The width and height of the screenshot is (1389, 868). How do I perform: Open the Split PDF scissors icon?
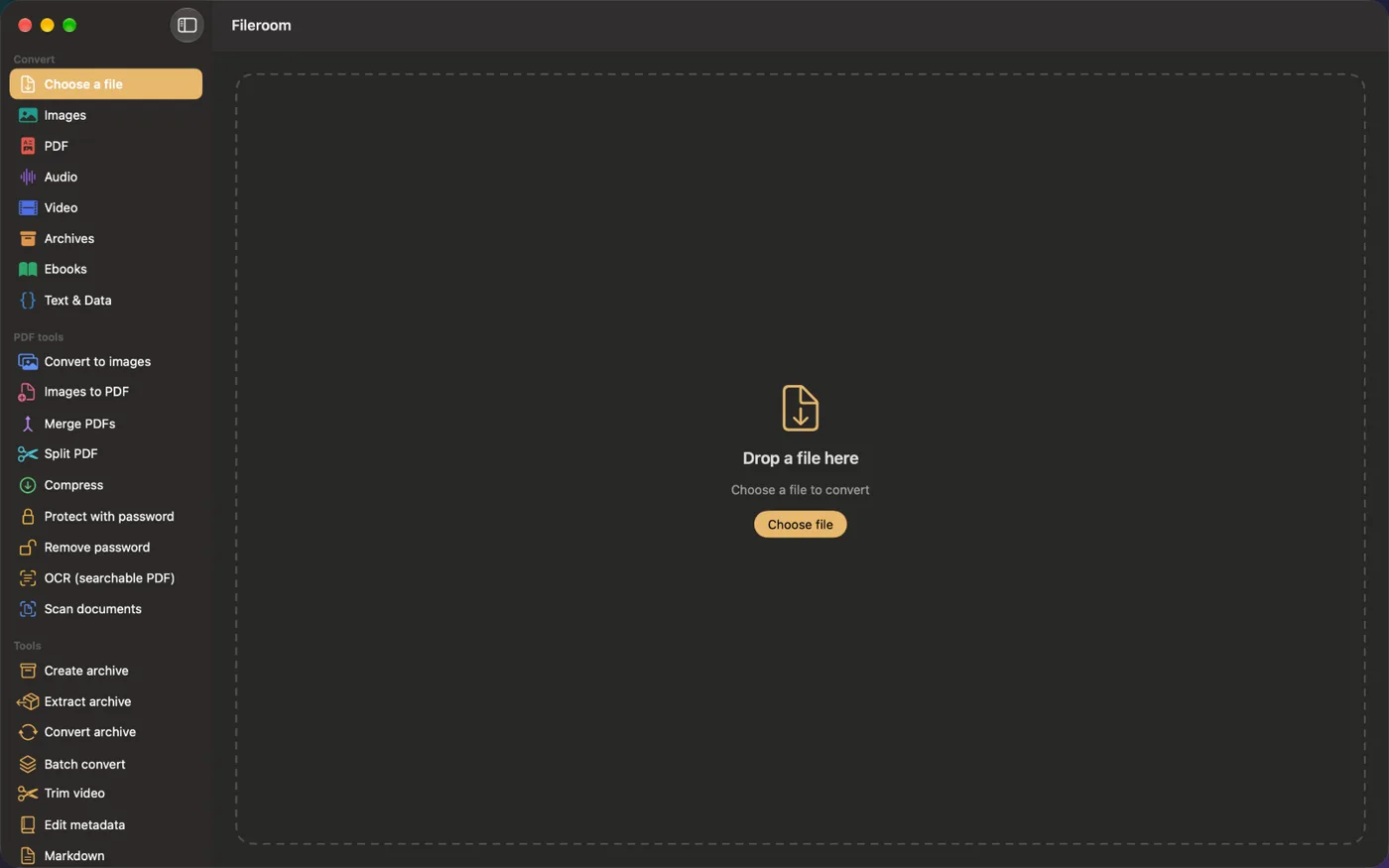tap(28, 453)
